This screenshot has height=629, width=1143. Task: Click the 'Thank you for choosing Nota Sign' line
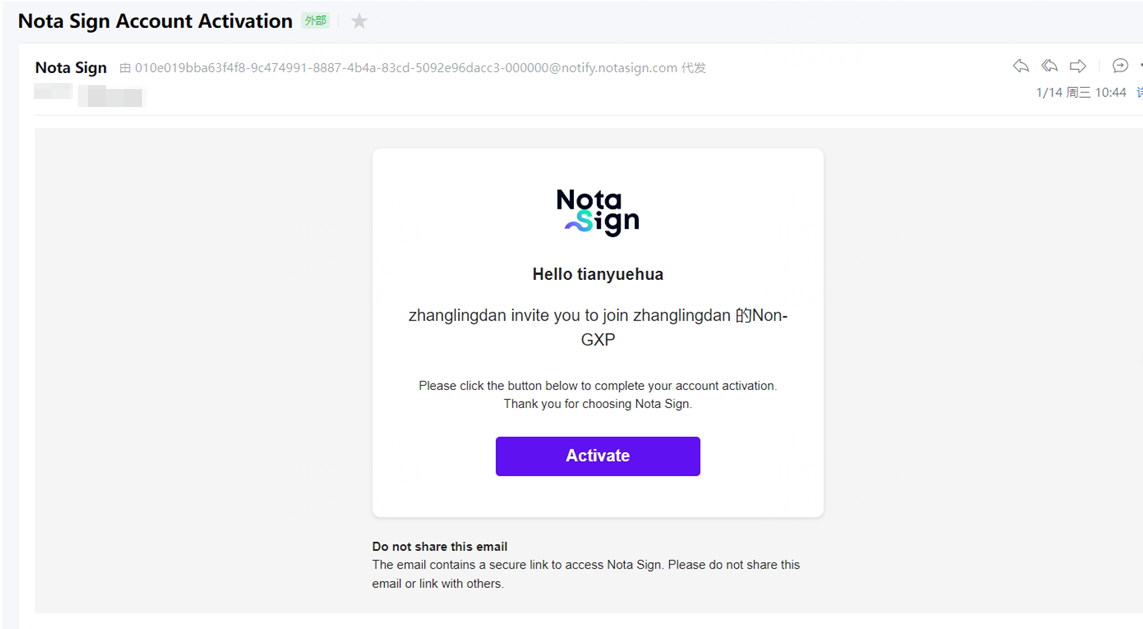click(x=597, y=404)
